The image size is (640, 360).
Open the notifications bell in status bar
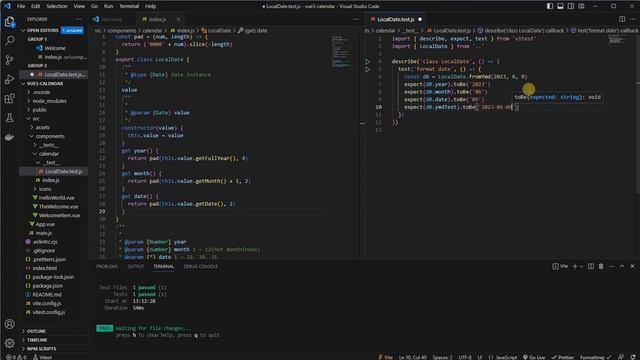(632, 357)
